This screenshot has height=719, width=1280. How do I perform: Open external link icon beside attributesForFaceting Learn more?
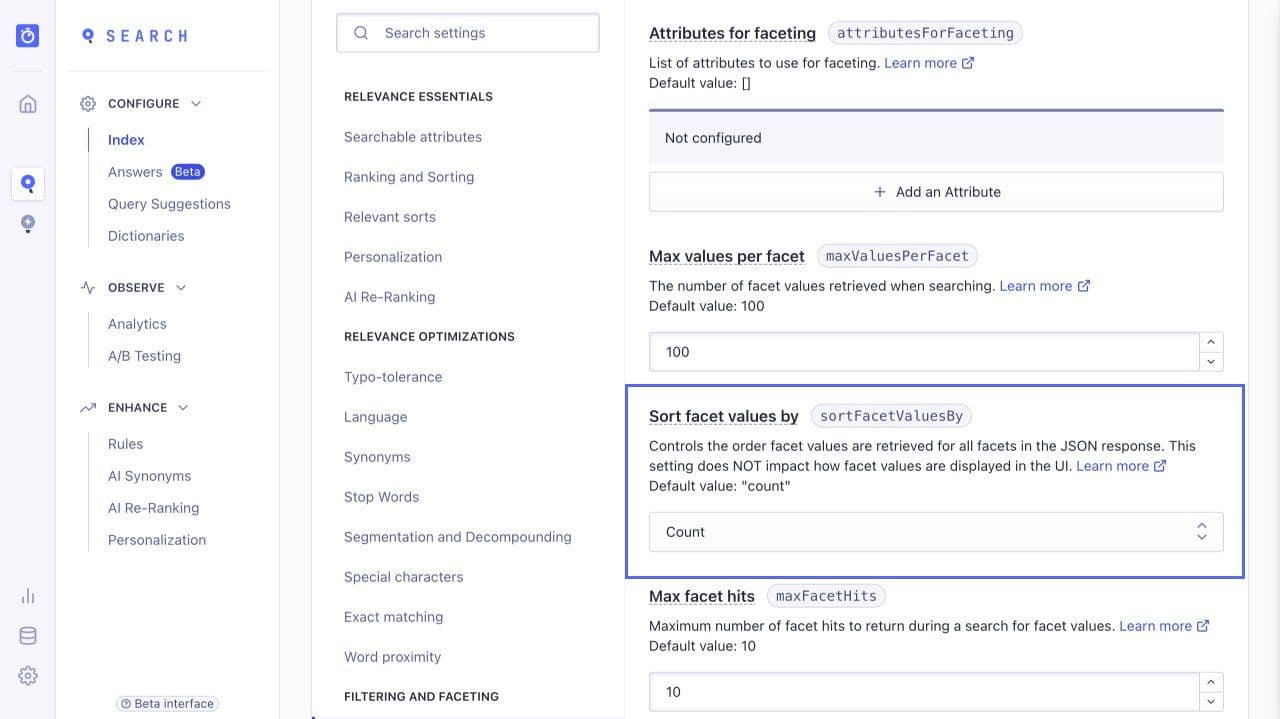pyautogui.click(x=968, y=63)
